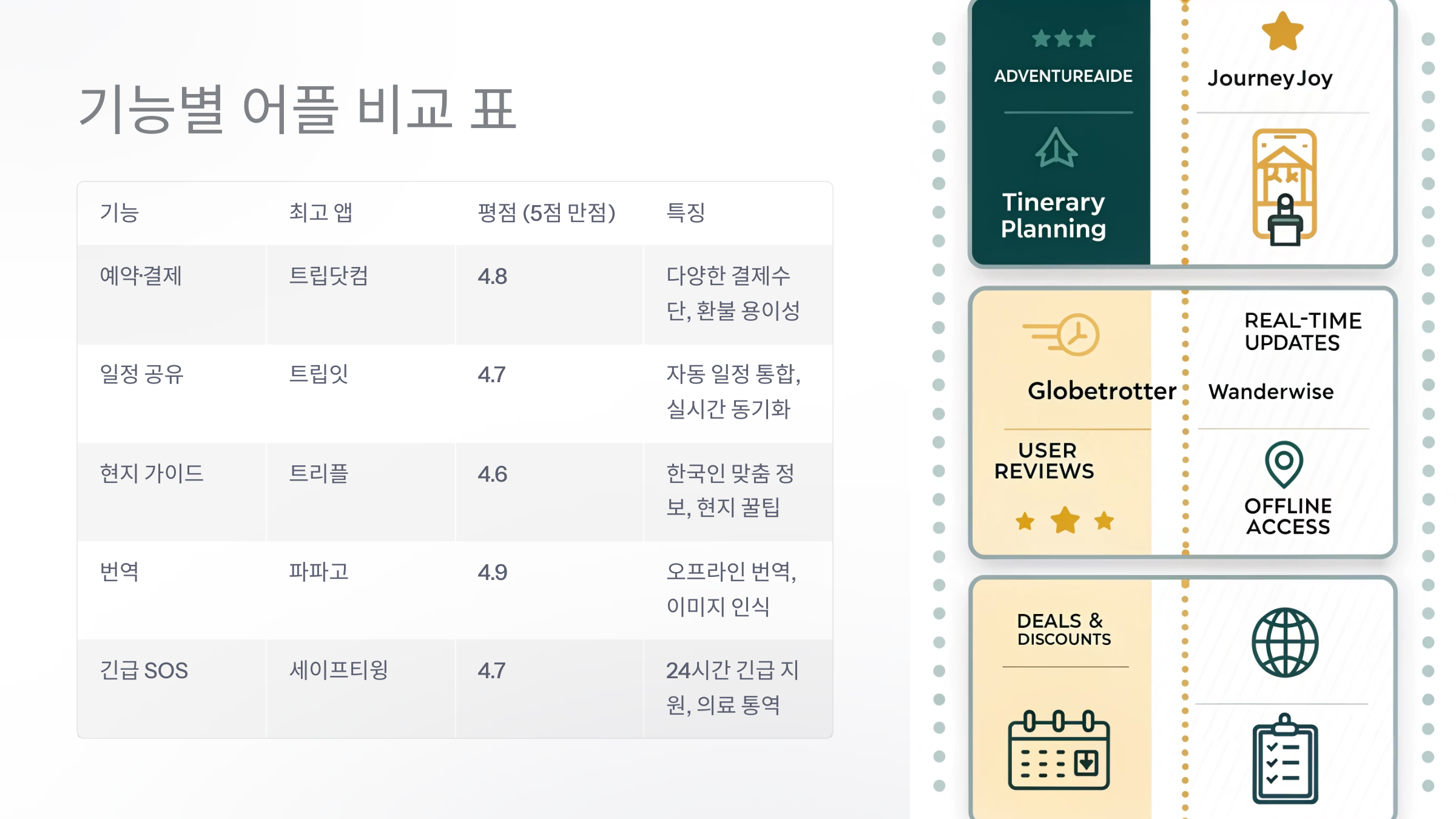
Task: Click the DEALS & DISCOUNTS label
Action: click(1064, 629)
